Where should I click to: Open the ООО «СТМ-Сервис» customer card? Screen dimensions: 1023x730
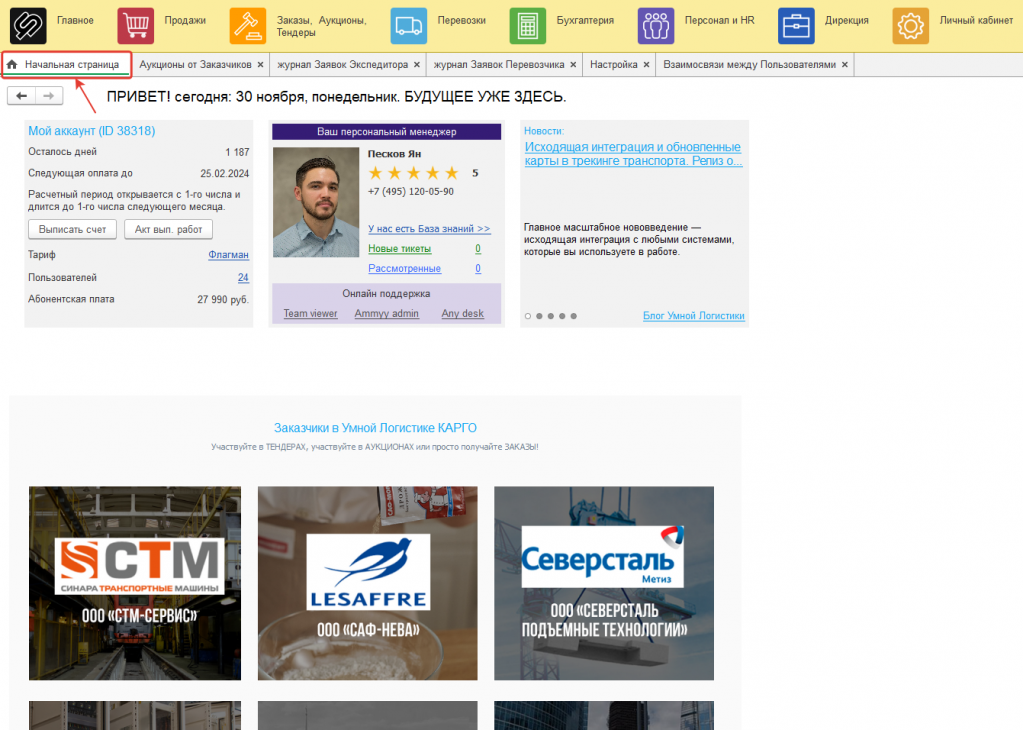pyautogui.click(x=135, y=583)
